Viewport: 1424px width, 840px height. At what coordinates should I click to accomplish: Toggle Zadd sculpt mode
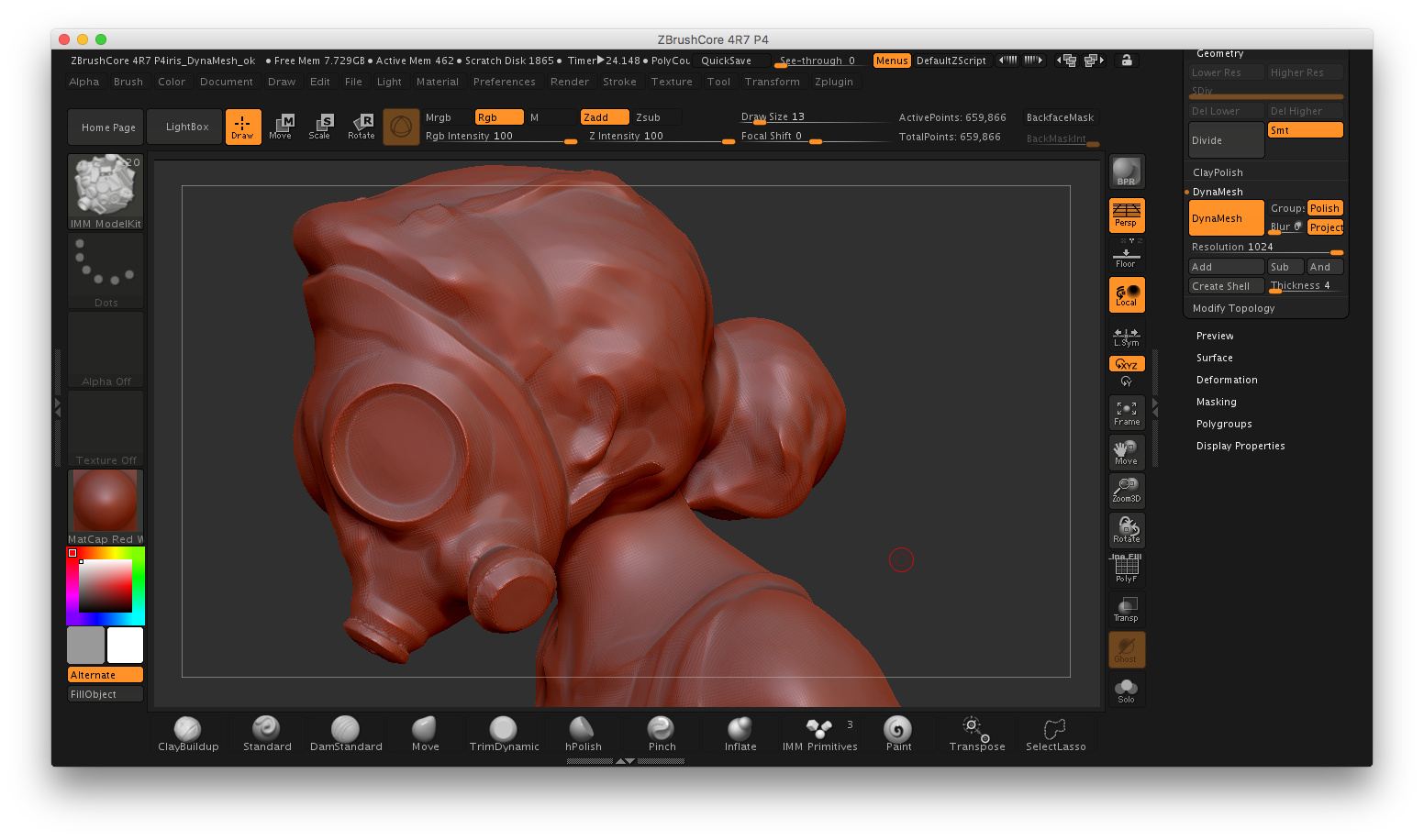(604, 117)
